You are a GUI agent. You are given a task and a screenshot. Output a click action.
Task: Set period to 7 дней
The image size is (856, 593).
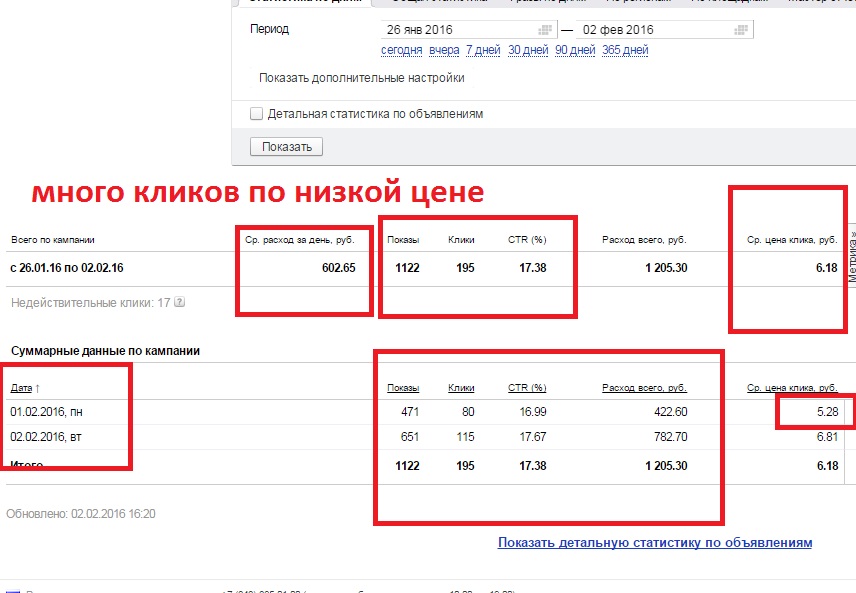[483, 50]
